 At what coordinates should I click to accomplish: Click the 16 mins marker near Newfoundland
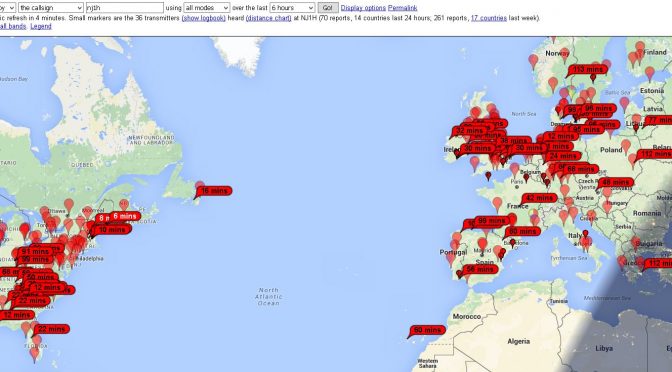(213, 191)
